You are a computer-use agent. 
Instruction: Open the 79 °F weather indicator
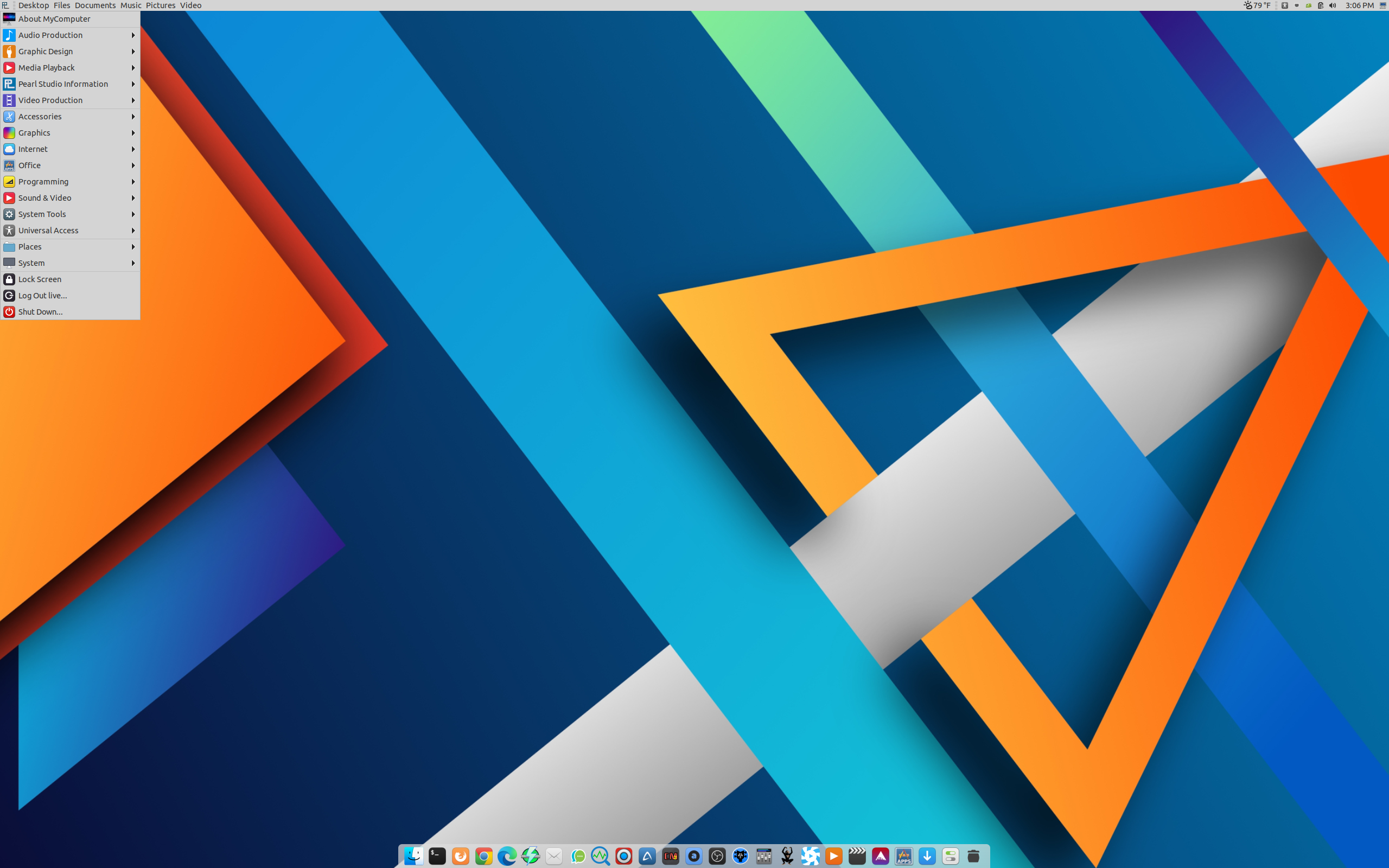[1257, 5]
